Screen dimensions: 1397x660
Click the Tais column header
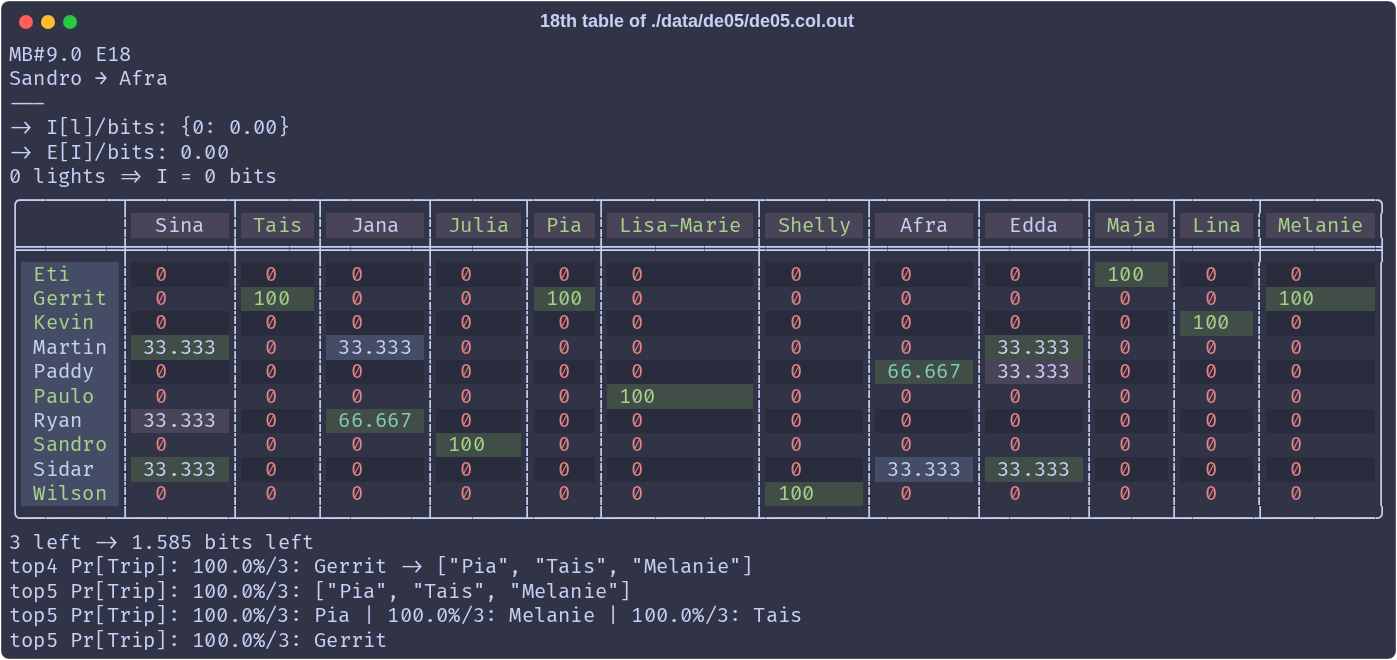click(278, 225)
